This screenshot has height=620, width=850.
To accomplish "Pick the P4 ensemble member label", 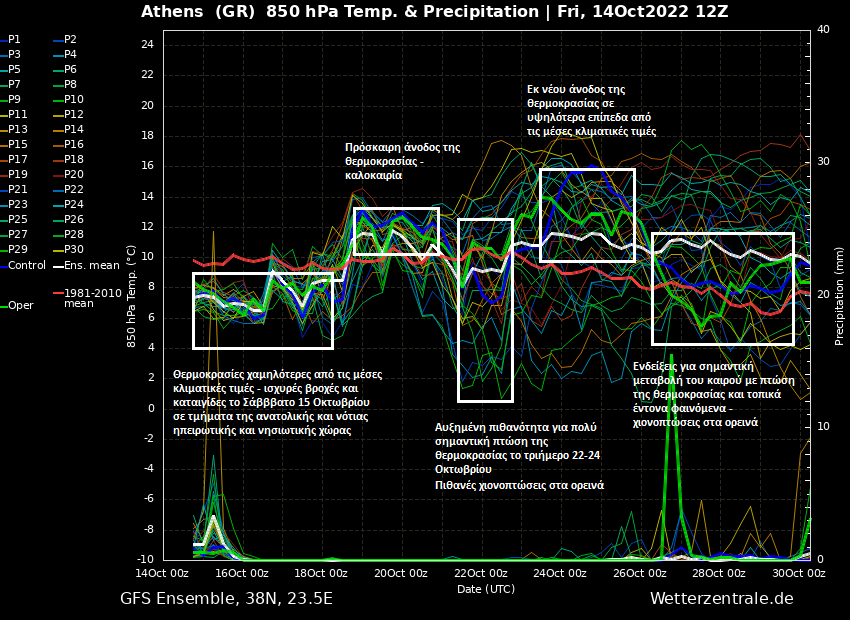I will (x=66, y=54).
